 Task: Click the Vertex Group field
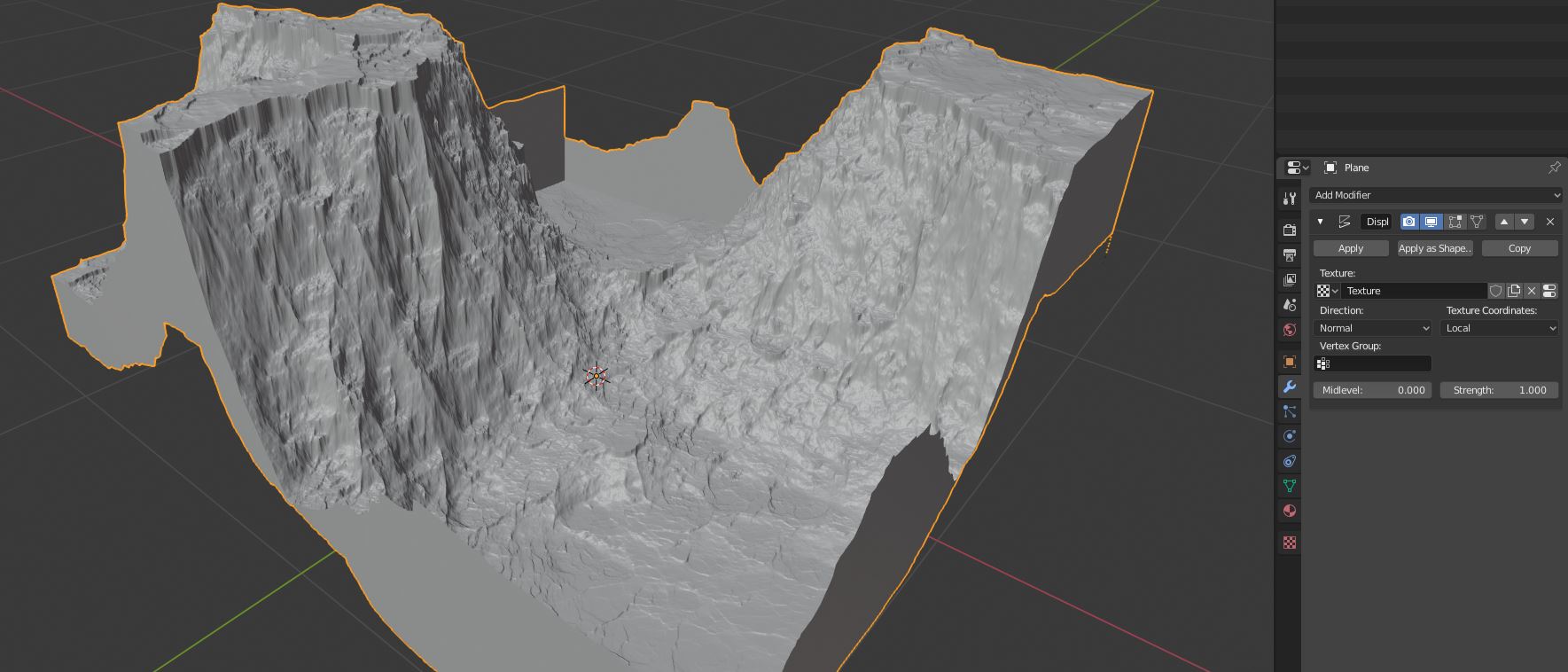tap(1373, 363)
